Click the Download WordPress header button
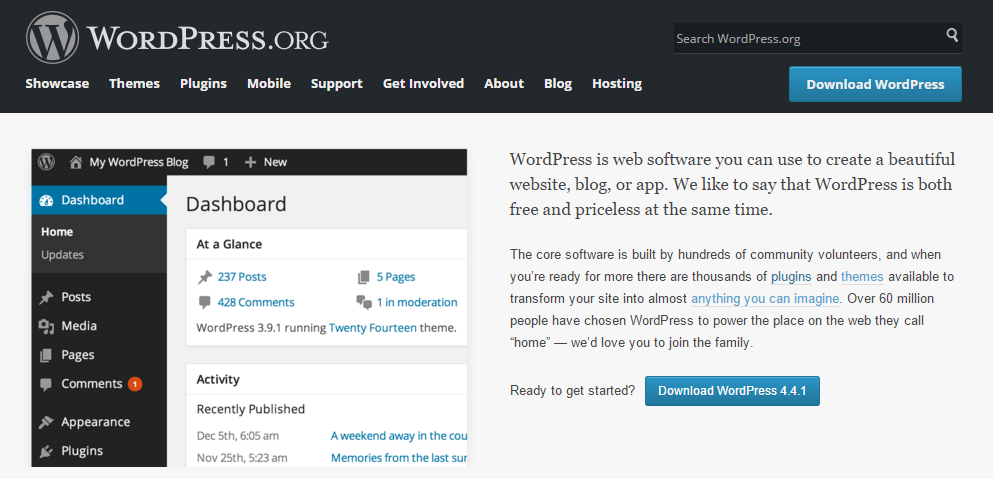 coord(875,84)
